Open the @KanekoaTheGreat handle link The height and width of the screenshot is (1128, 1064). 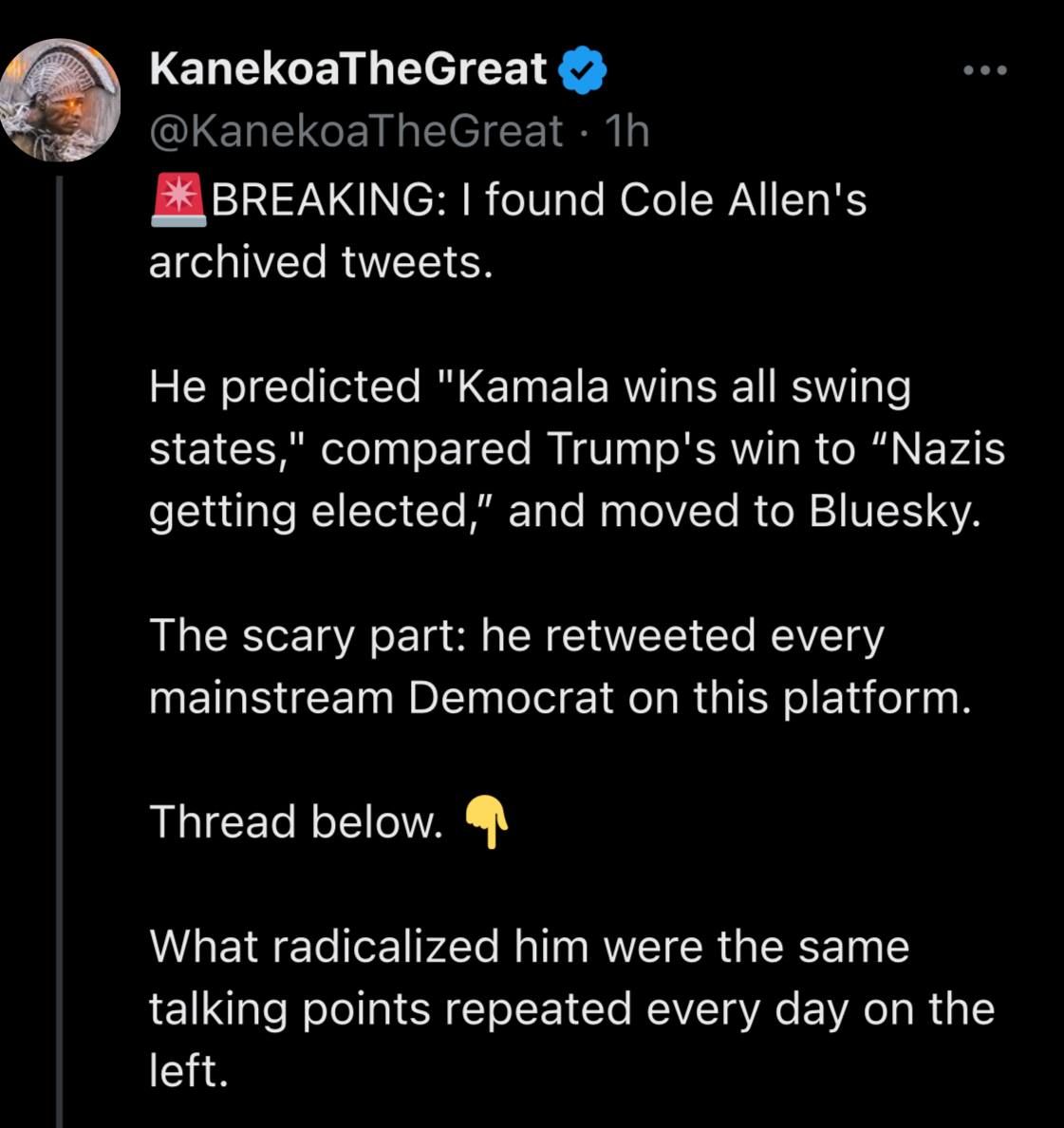(356, 131)
